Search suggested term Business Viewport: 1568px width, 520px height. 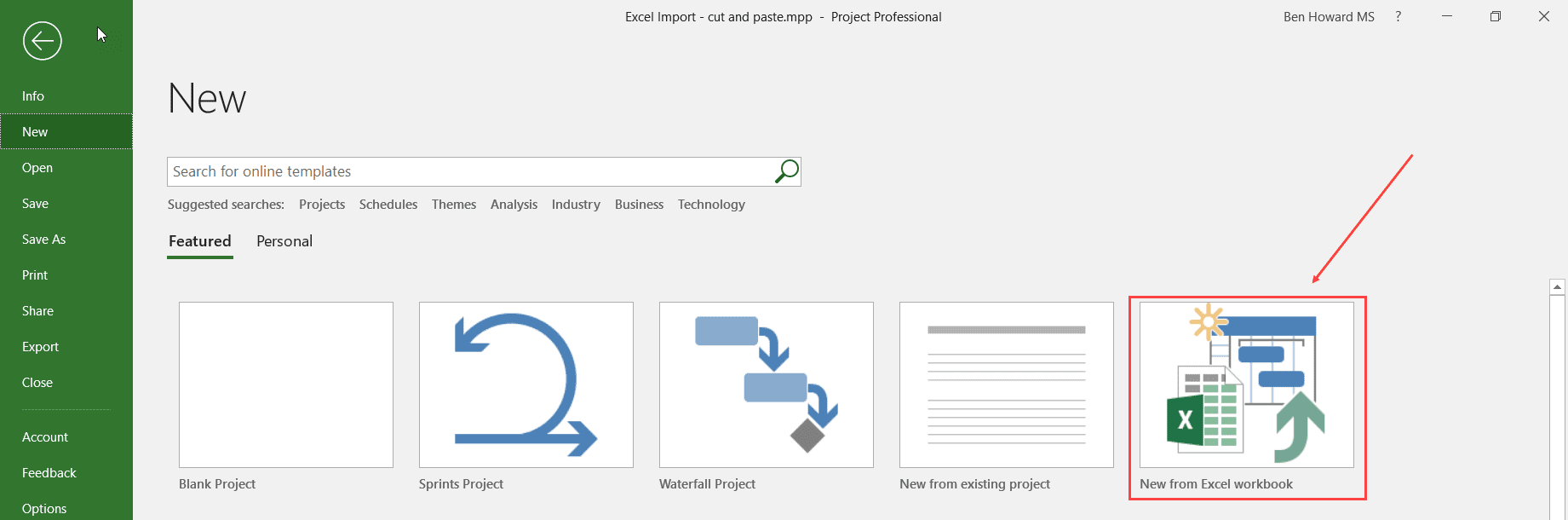coord(639,204)
